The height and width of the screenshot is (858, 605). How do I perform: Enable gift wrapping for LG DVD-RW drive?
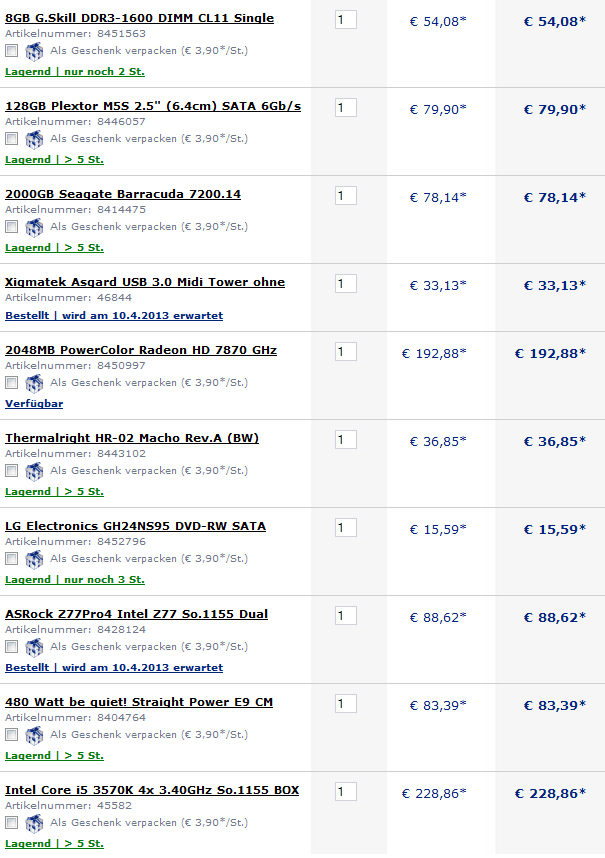11,559
